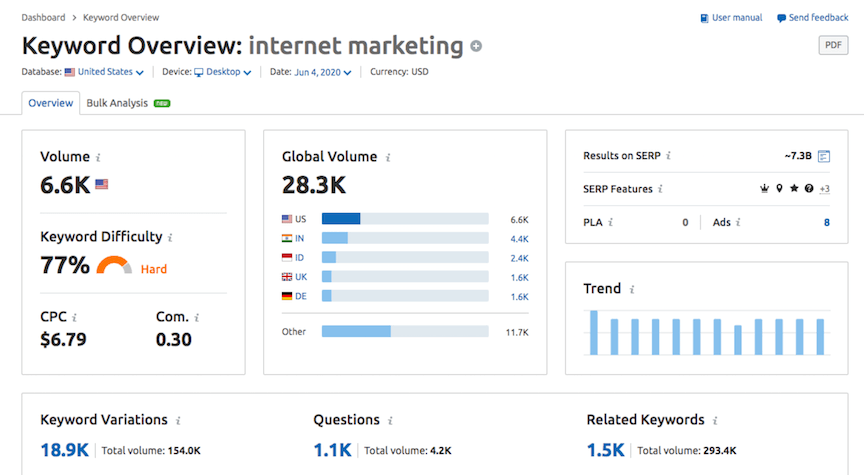Click the map pin SERP feature icon
Screen dimensions: 864x475
click(779, 188)
